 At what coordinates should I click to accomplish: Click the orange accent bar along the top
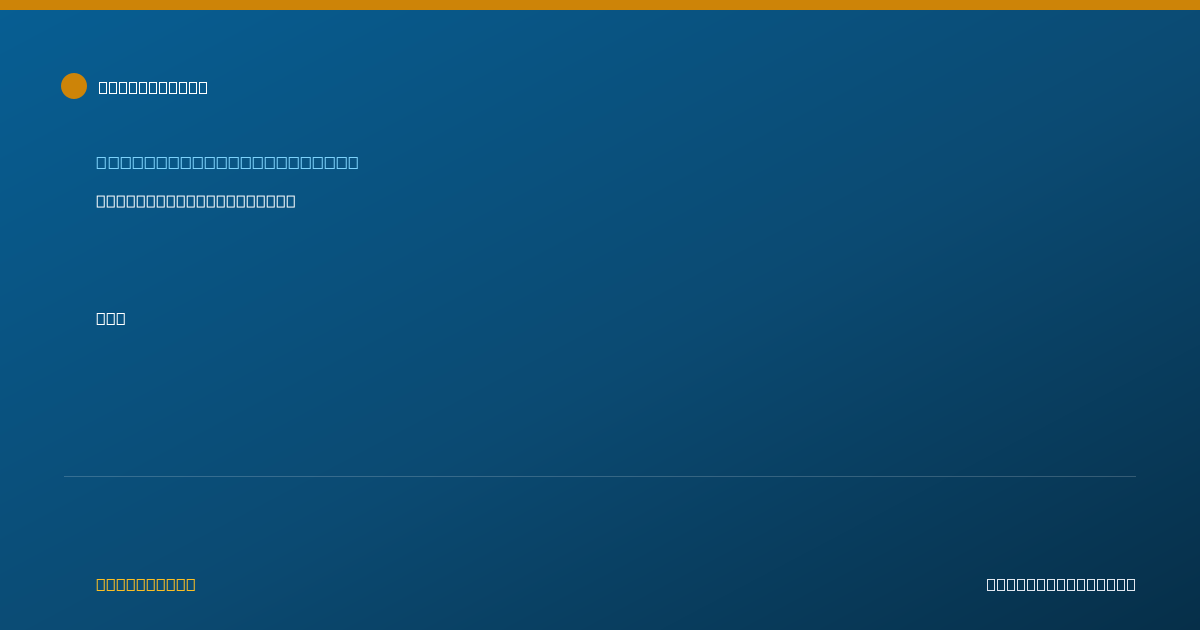pyautogui.click(x=600, y=5)
